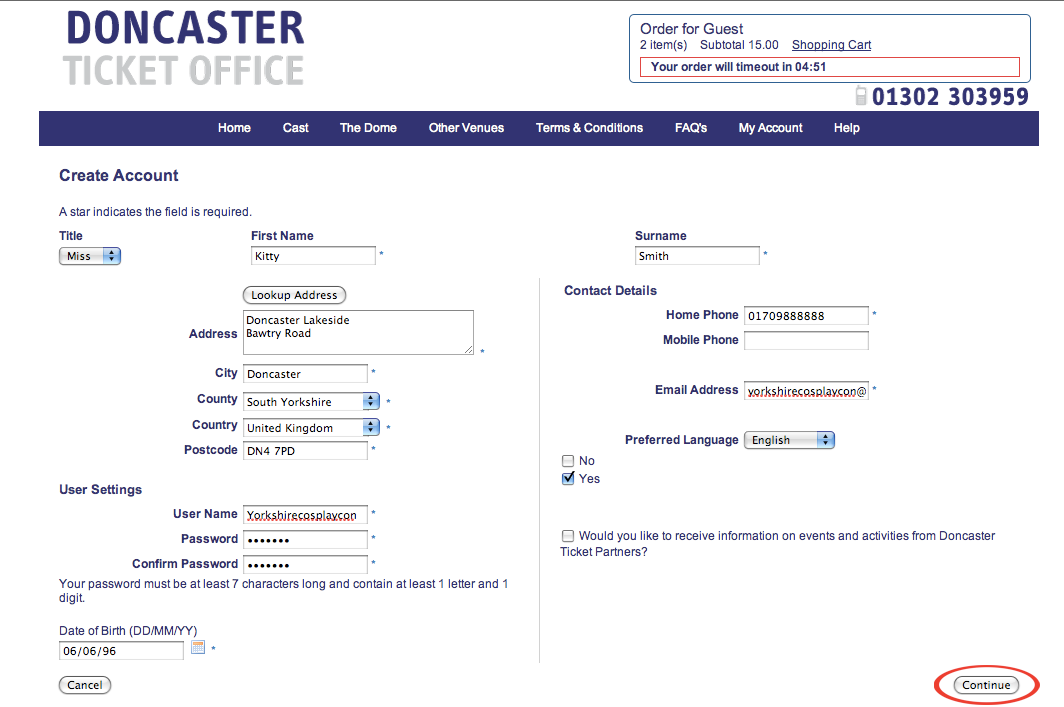Click the Home Phone field
Screen dimensions: 1064x707
pyautogui.click(x=806, y=316)
